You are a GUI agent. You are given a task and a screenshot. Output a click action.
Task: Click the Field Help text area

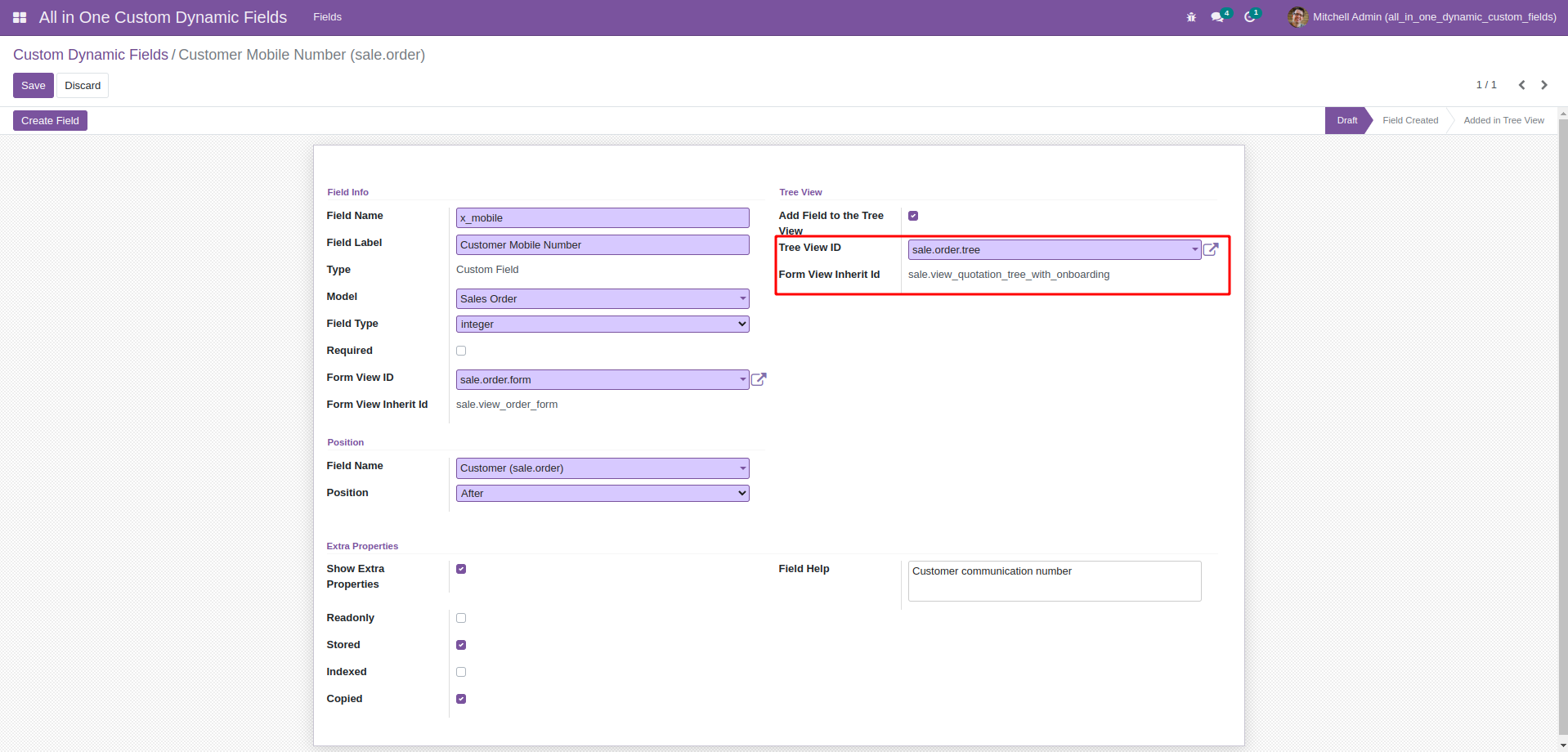(1054, 581)
